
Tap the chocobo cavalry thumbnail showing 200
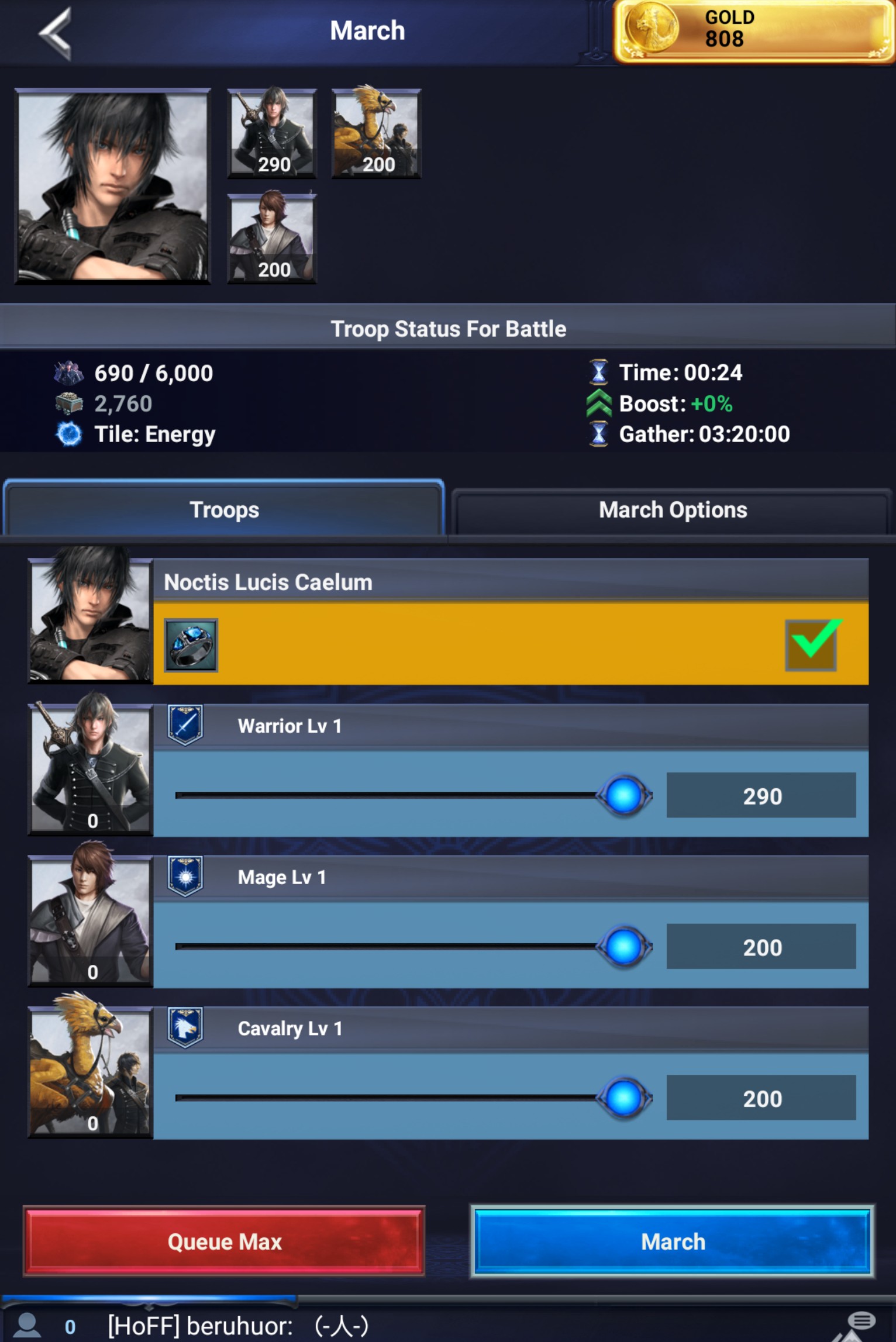pyautogui.click(x=377, y=133)
